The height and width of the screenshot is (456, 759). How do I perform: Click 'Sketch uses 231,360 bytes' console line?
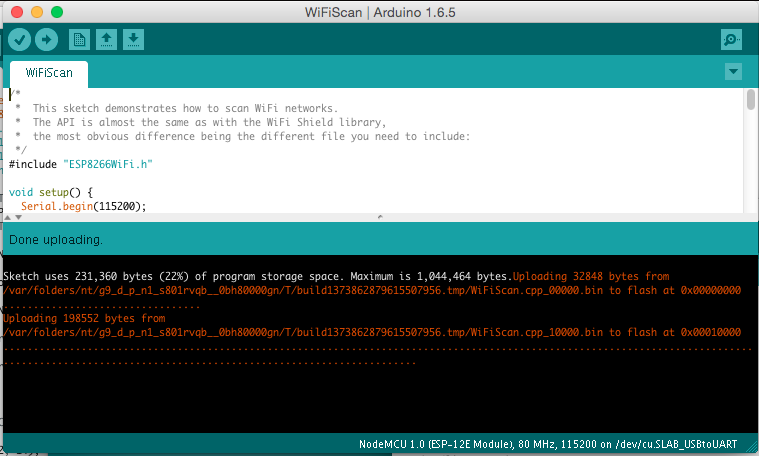(258, 276)
